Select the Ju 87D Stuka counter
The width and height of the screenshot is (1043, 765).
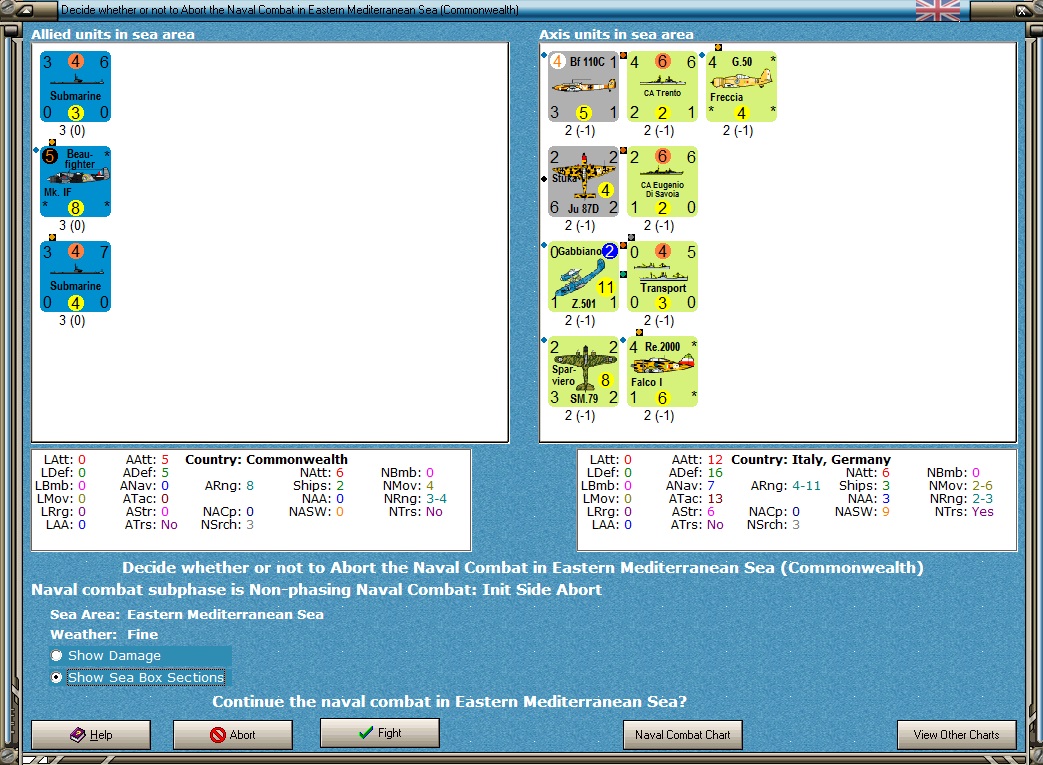tap(583, 182)
